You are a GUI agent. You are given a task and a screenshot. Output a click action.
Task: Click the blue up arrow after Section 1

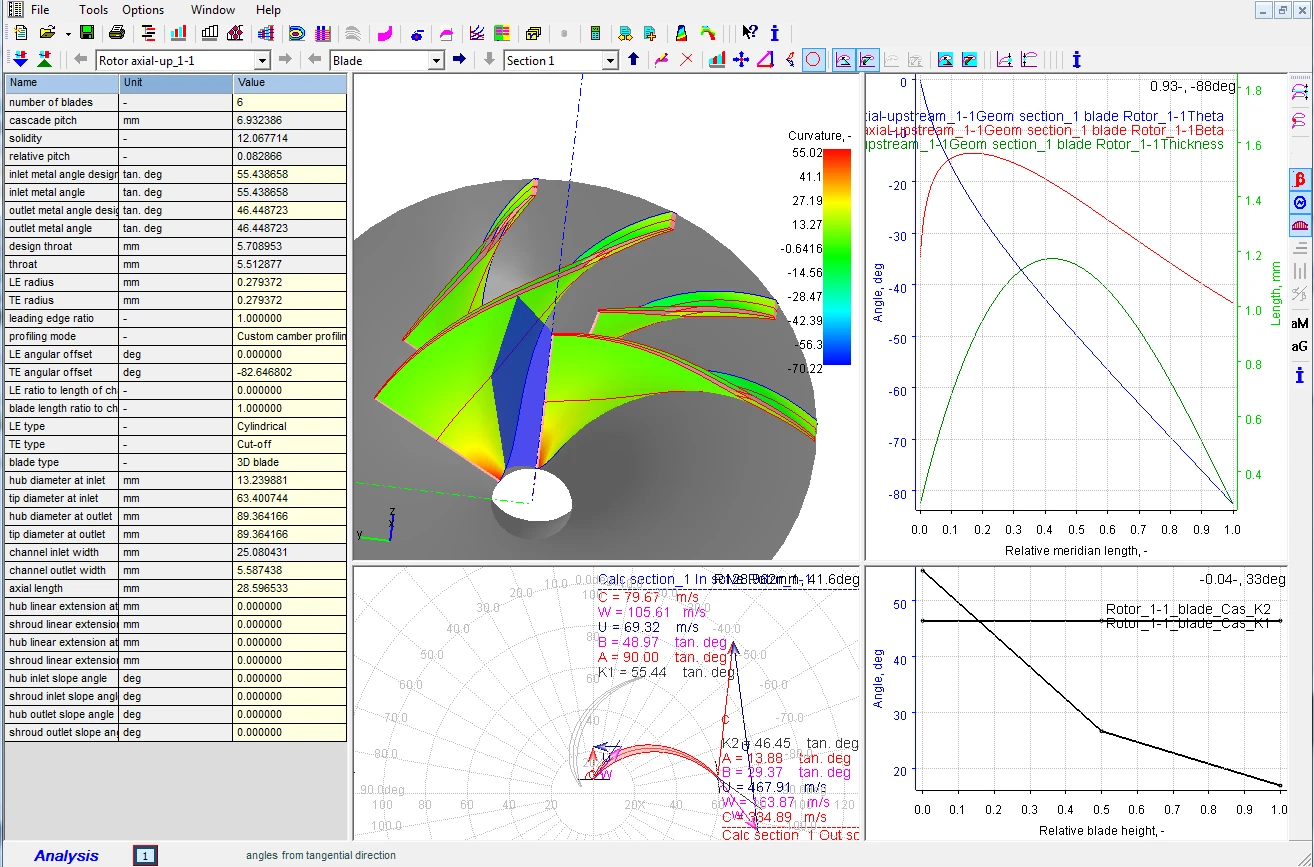pos(633,60)
